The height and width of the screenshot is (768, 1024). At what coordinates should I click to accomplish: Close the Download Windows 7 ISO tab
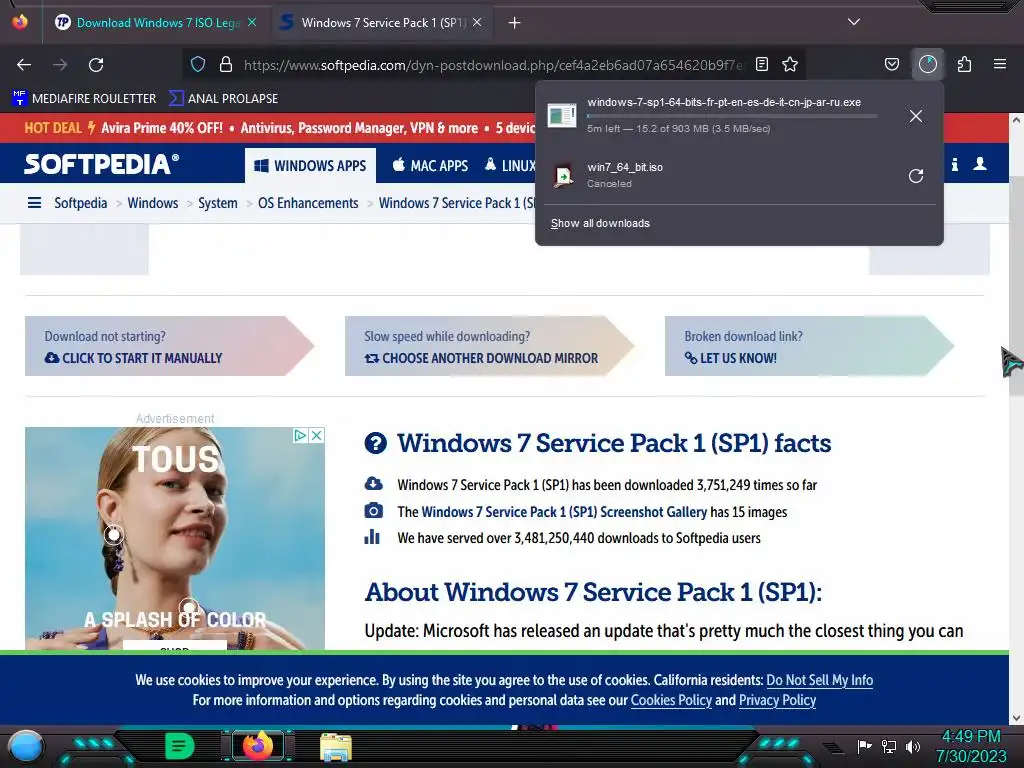pos(252,22)
